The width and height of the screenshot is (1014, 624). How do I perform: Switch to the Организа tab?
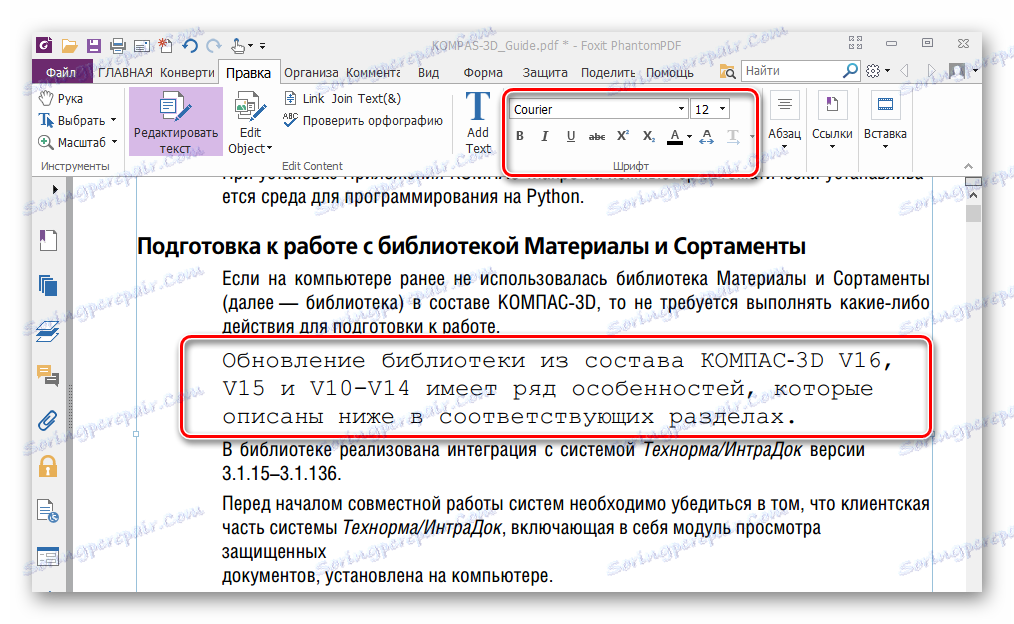coord(311,72)
